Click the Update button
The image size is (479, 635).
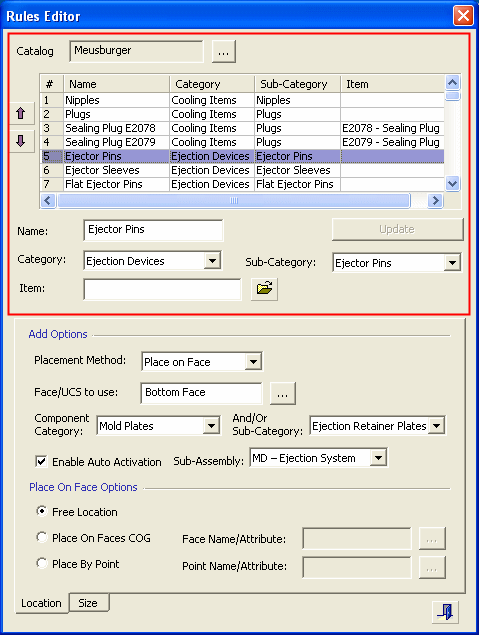(x=397, y=229)
